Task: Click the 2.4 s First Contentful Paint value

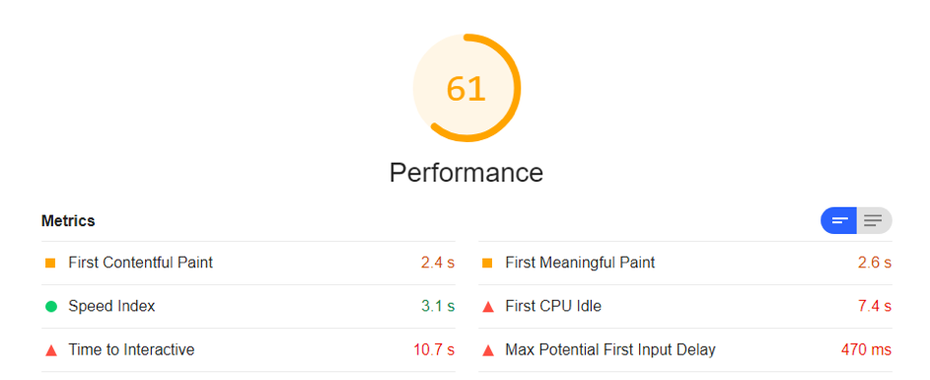Action: tap(438, 263)
